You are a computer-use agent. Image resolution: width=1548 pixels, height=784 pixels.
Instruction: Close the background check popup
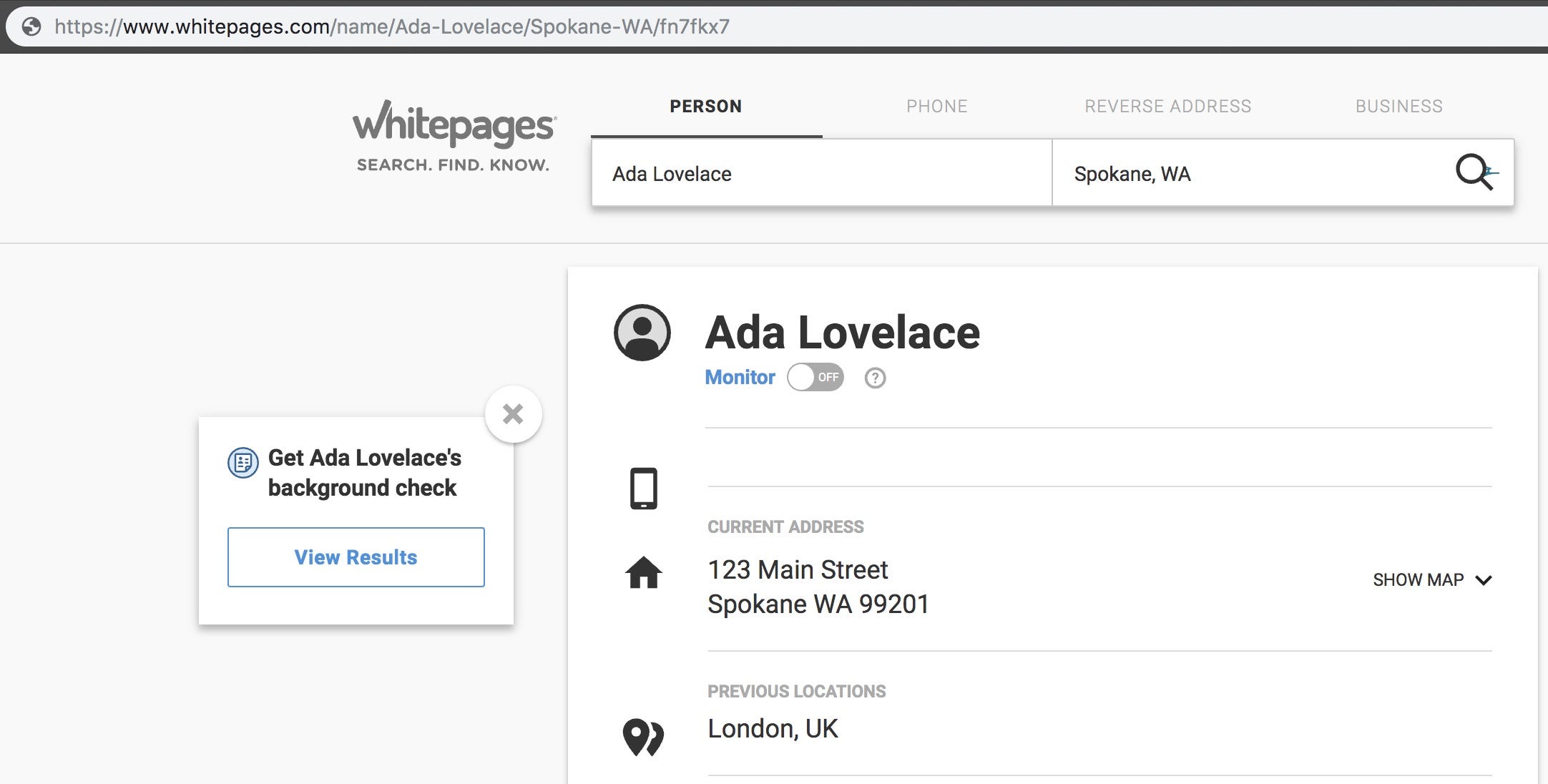[513, 414]
